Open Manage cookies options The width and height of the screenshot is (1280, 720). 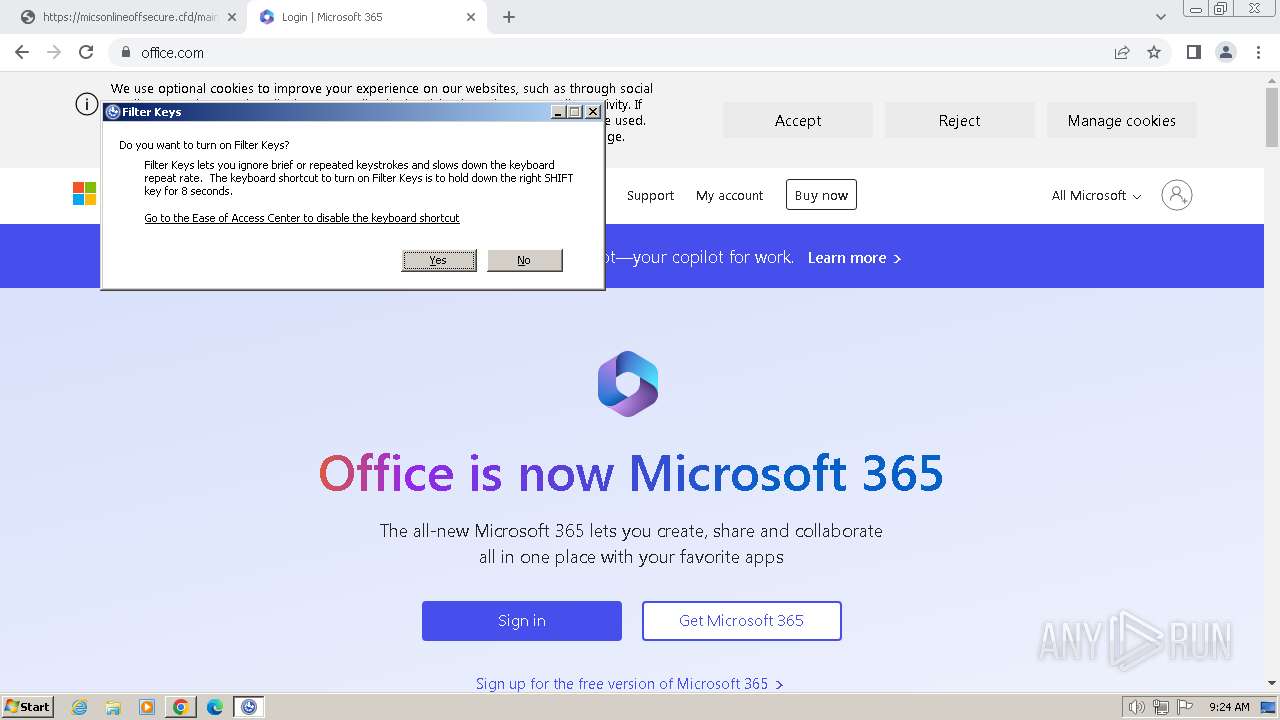[x=1122, y=120]
